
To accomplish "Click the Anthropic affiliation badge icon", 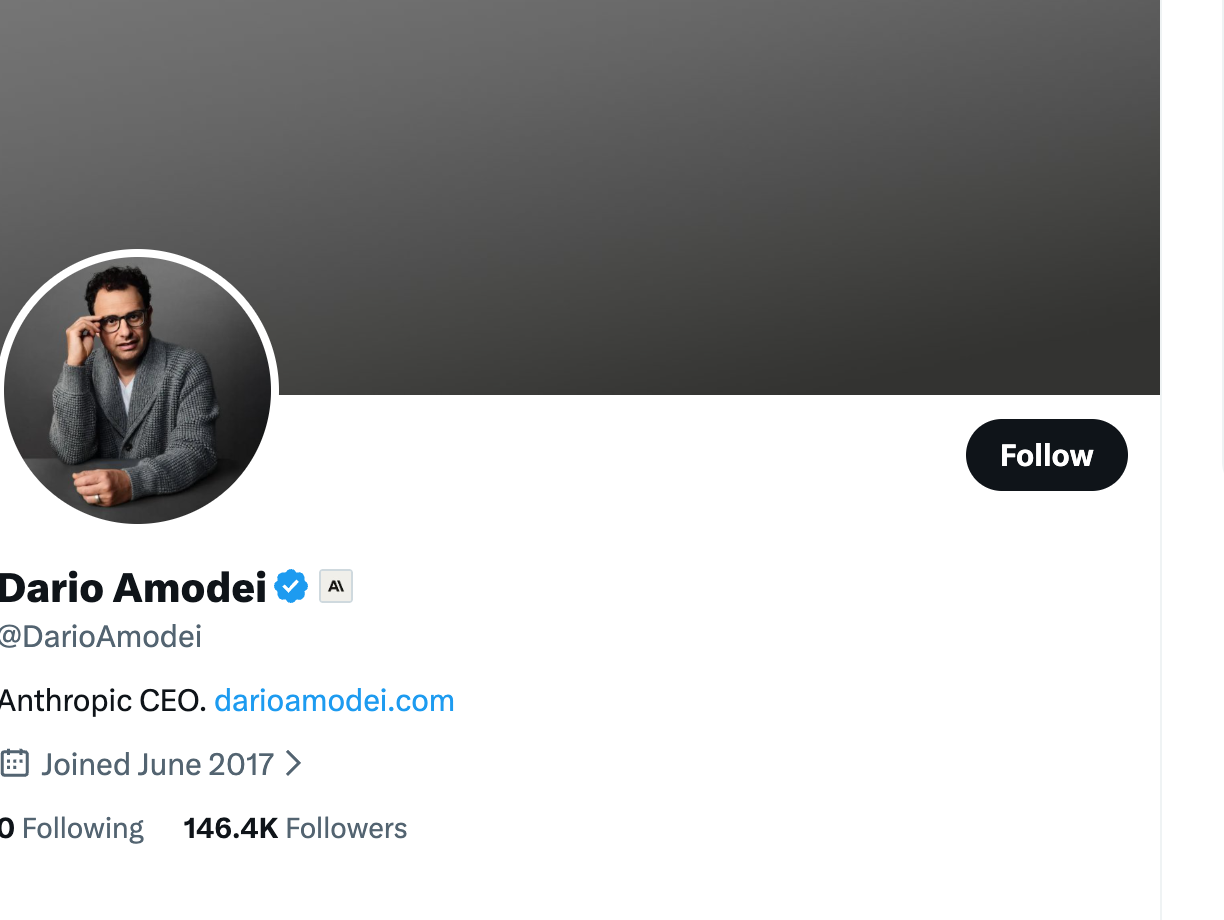I will [336, 587].
